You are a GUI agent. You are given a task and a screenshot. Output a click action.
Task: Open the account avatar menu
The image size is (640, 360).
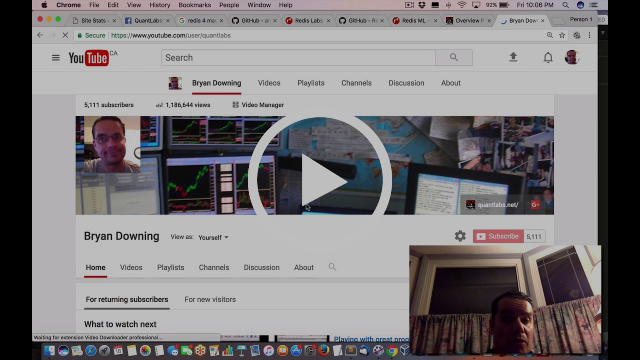572,57
